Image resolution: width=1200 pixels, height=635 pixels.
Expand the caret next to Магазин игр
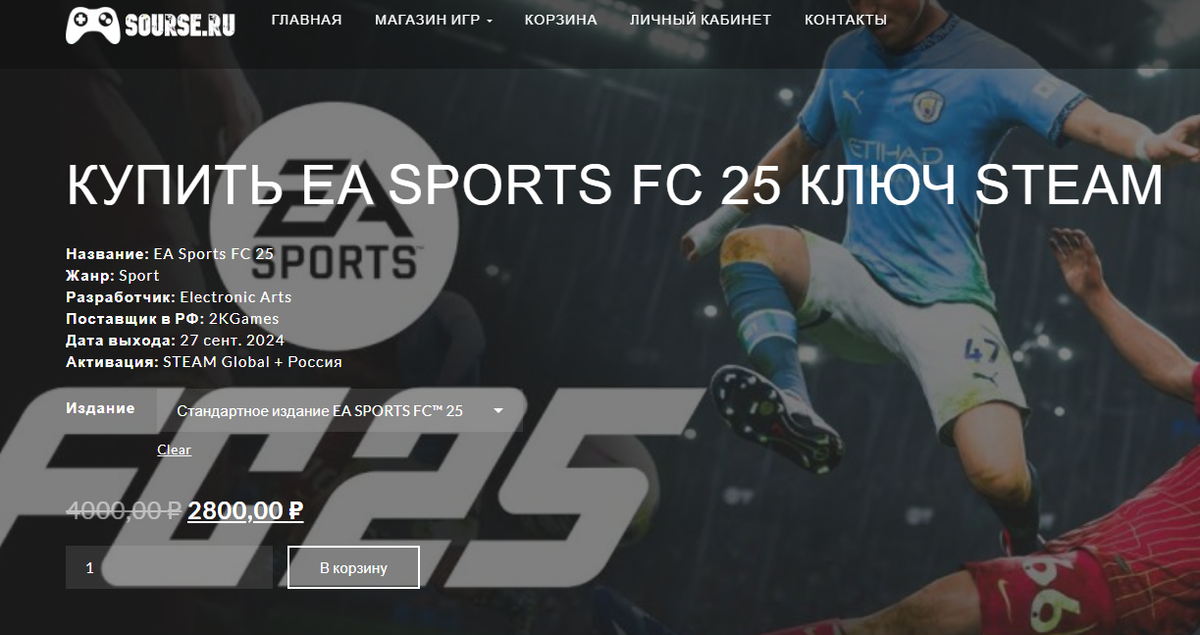[489, 21]
